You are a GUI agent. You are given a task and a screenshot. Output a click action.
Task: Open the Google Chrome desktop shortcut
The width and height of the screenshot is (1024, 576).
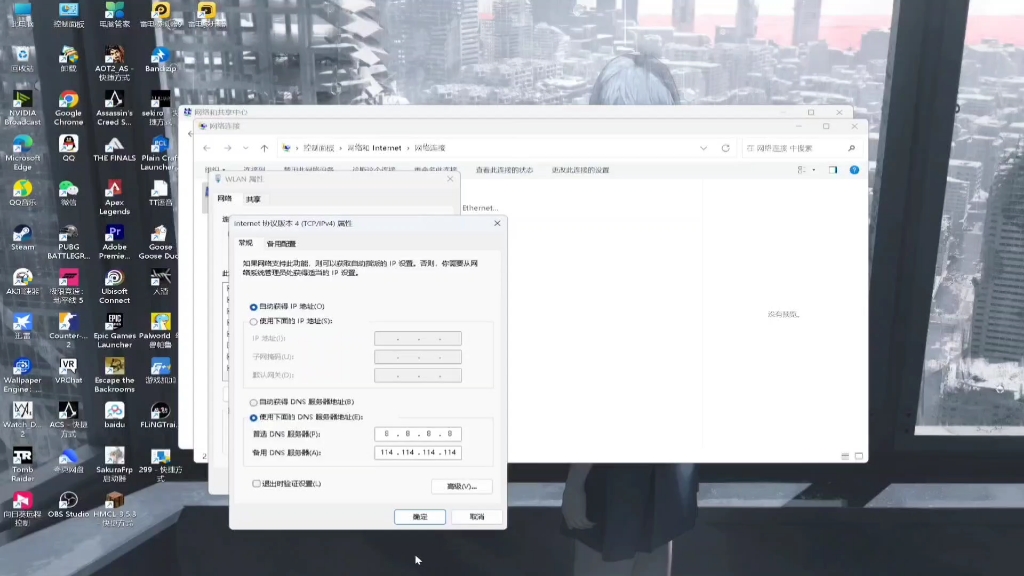[x=68, y=108]
